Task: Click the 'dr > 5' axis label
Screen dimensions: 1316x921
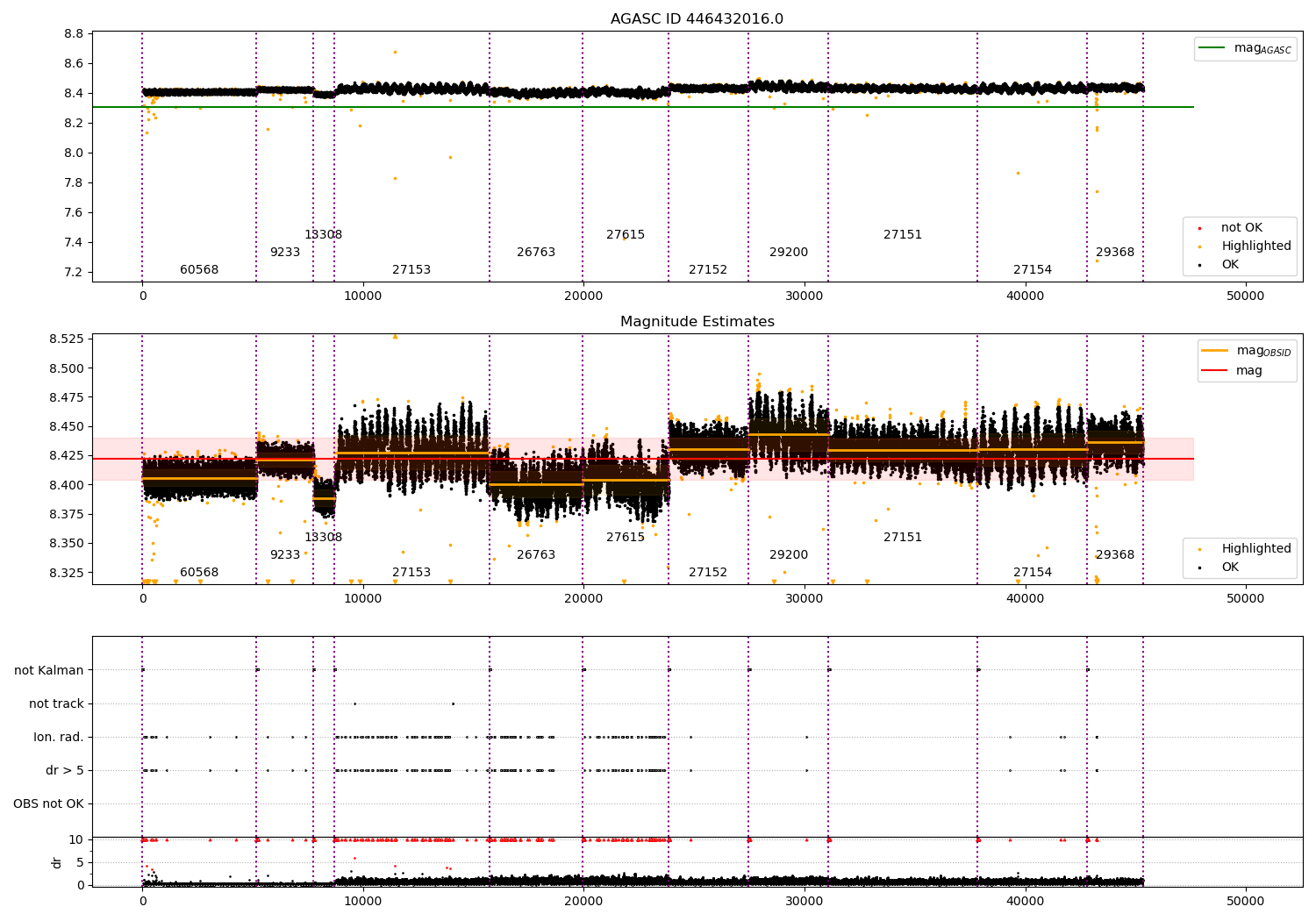Action: tap(65, 770)
